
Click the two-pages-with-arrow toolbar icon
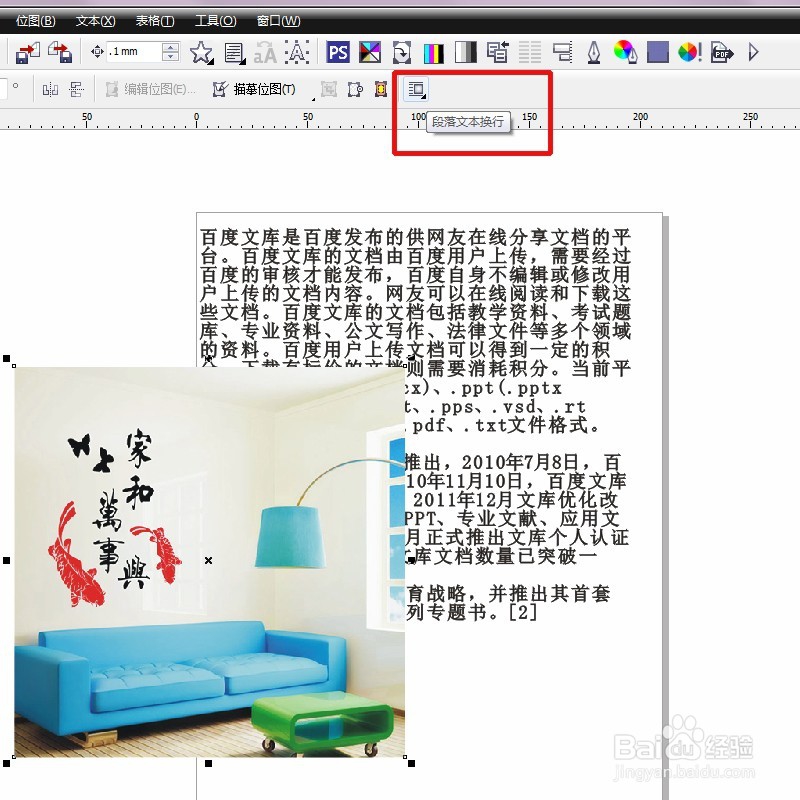(497, 52)
